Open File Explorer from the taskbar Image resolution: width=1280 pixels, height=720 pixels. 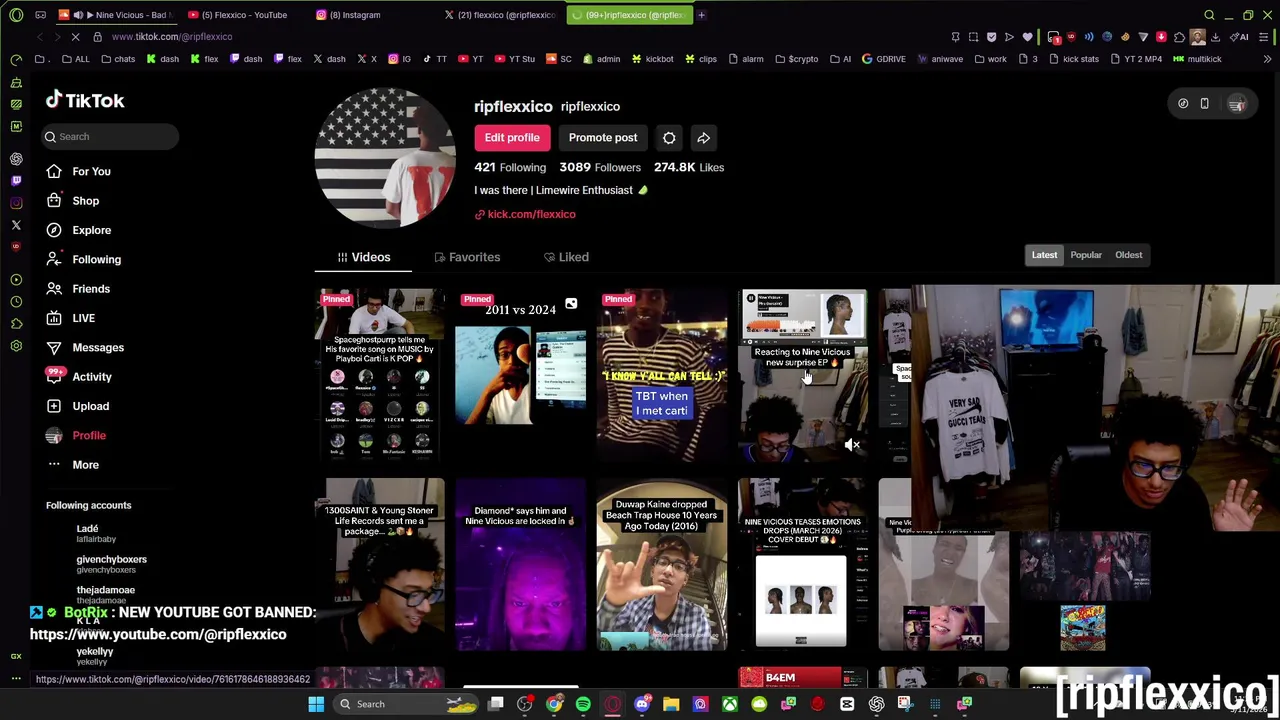click(671, 704)
